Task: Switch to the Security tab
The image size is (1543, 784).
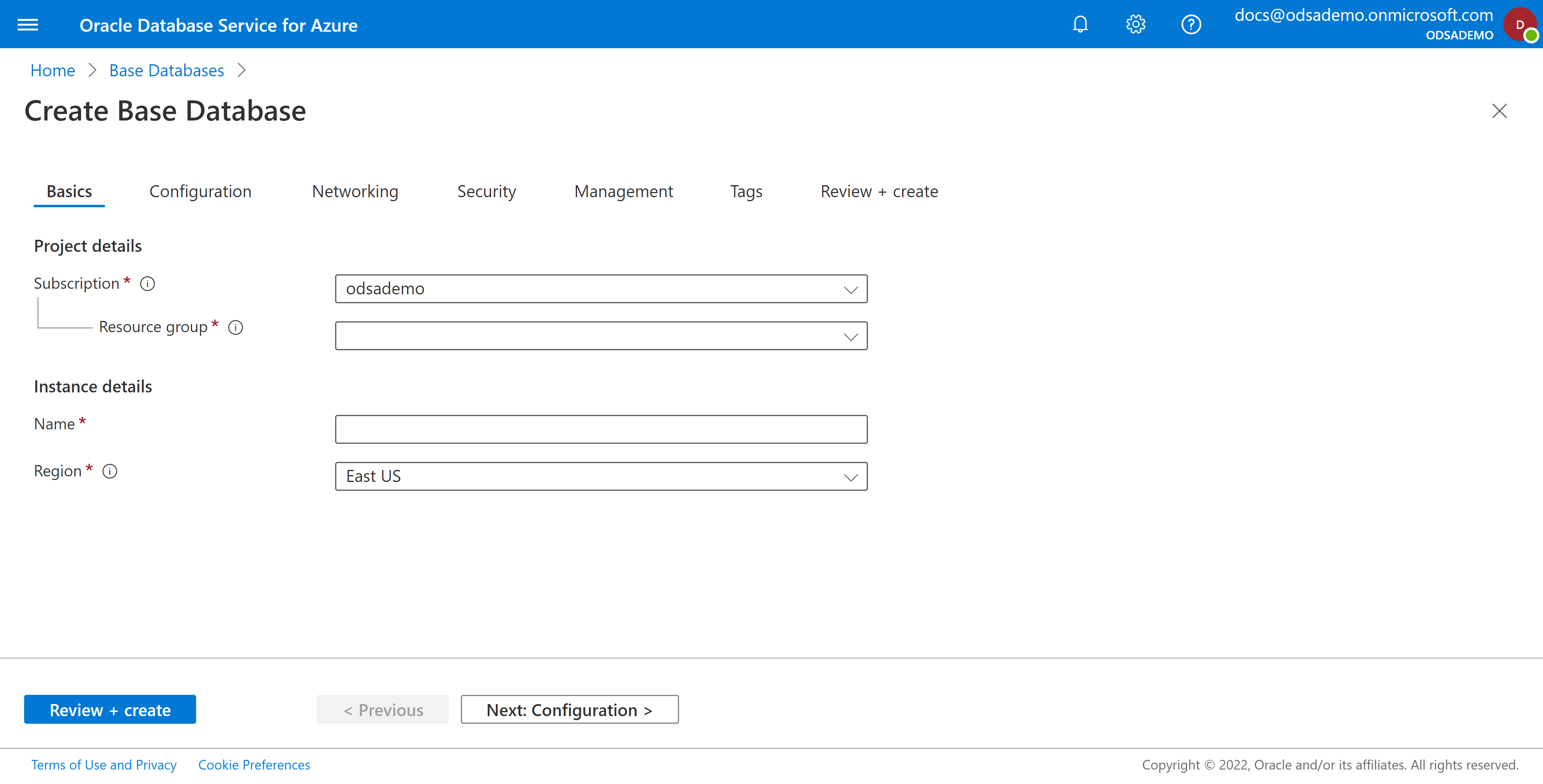Action: 486,192
